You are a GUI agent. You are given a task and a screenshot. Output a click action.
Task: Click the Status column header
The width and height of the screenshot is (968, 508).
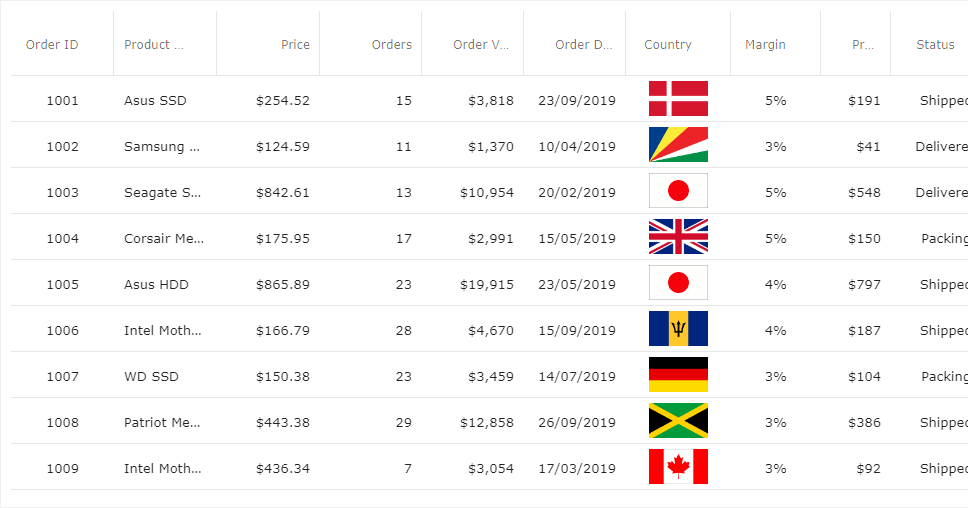click(x=935, y=44)
